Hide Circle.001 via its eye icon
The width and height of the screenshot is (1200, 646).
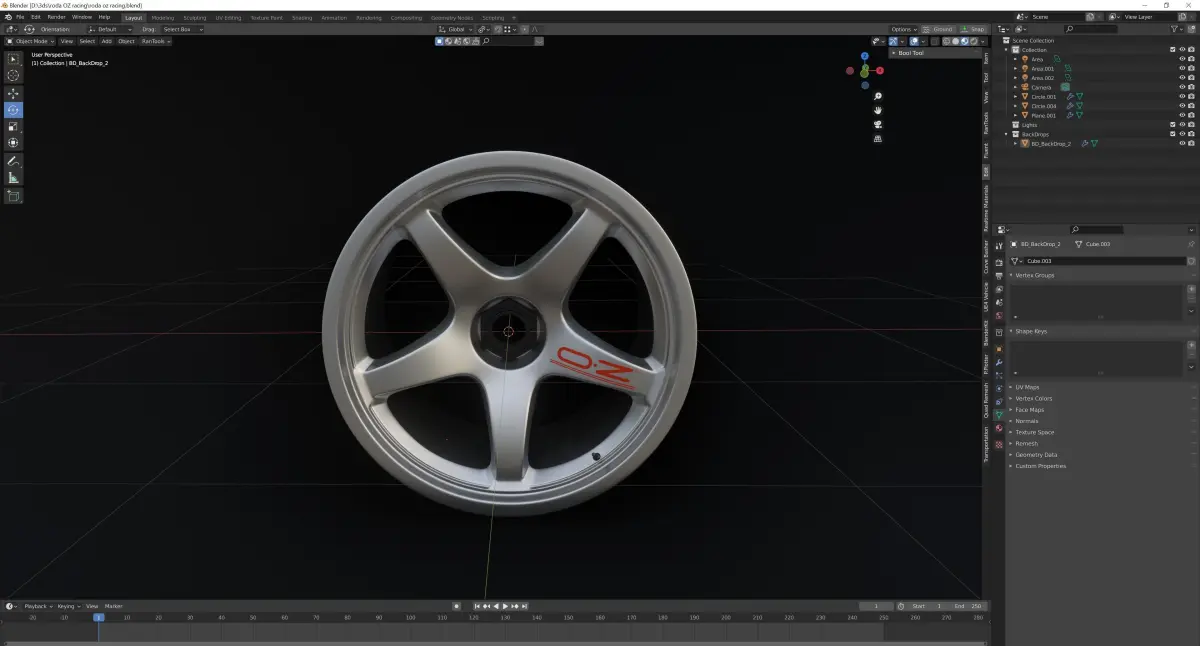pyautogui.click(x=1182, y=97)
